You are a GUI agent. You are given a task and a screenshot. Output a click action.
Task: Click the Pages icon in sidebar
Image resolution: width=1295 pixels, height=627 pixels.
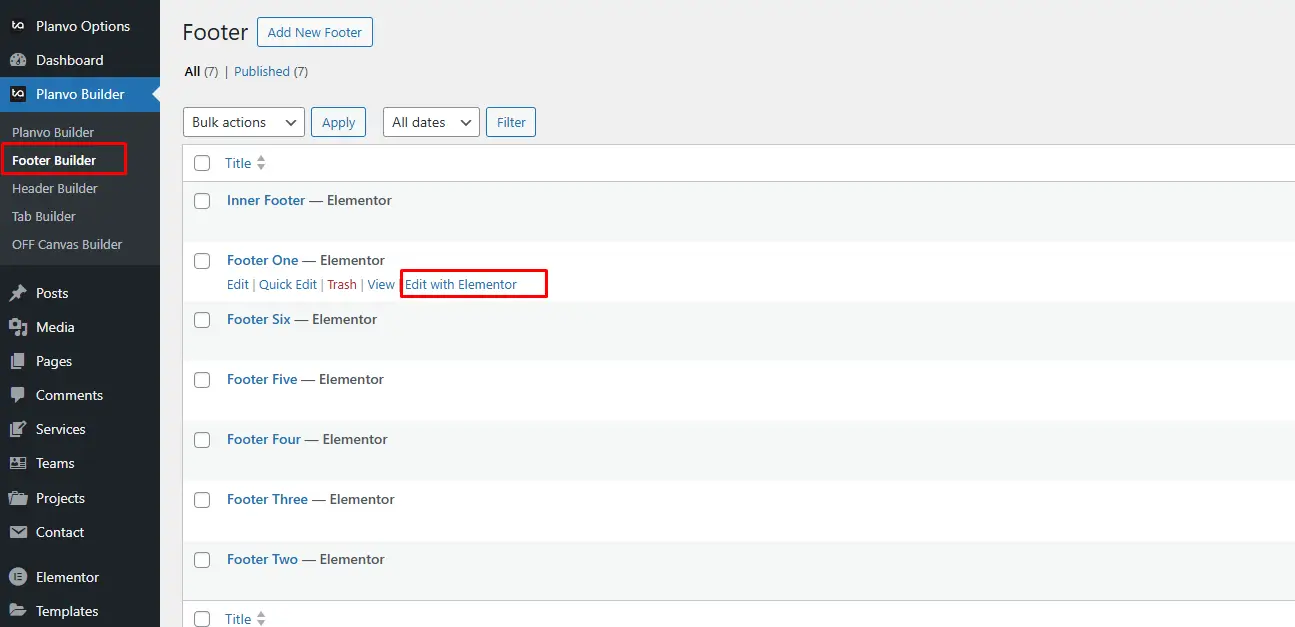pos(17,361)
